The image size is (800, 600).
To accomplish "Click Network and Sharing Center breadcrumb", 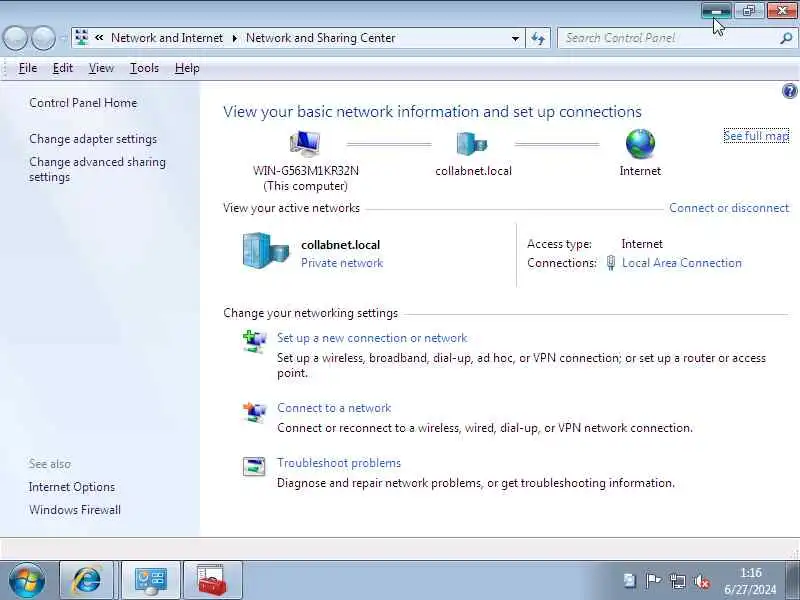I will tap(320, 38).
